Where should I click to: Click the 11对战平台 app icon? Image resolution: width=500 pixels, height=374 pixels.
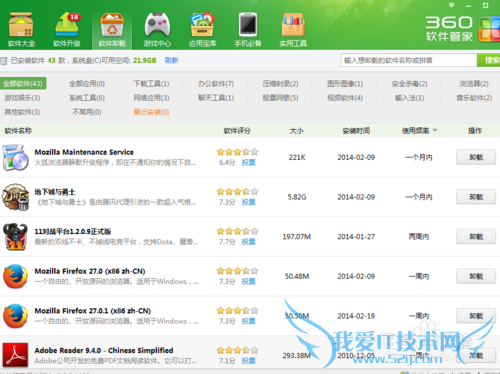tap(15, 236)
